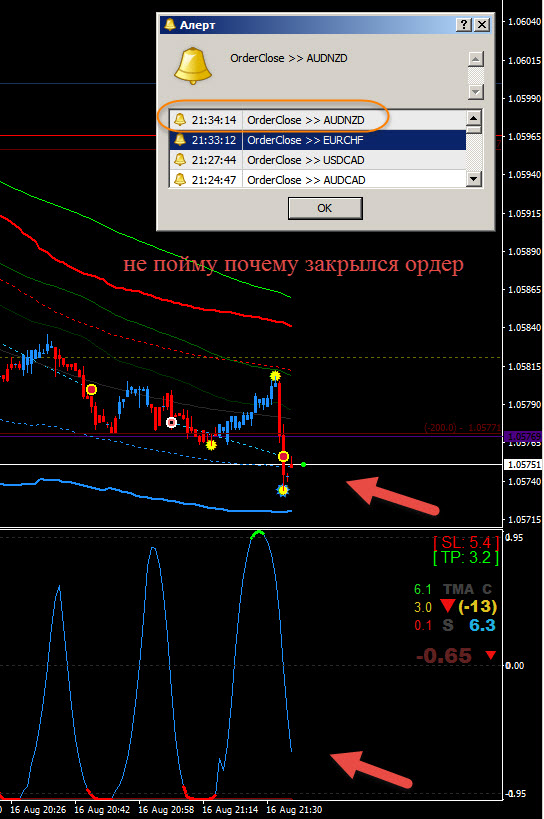Click the -0.65 oscillator value
Screen dimensions: 544x819
tap(444, 656)
